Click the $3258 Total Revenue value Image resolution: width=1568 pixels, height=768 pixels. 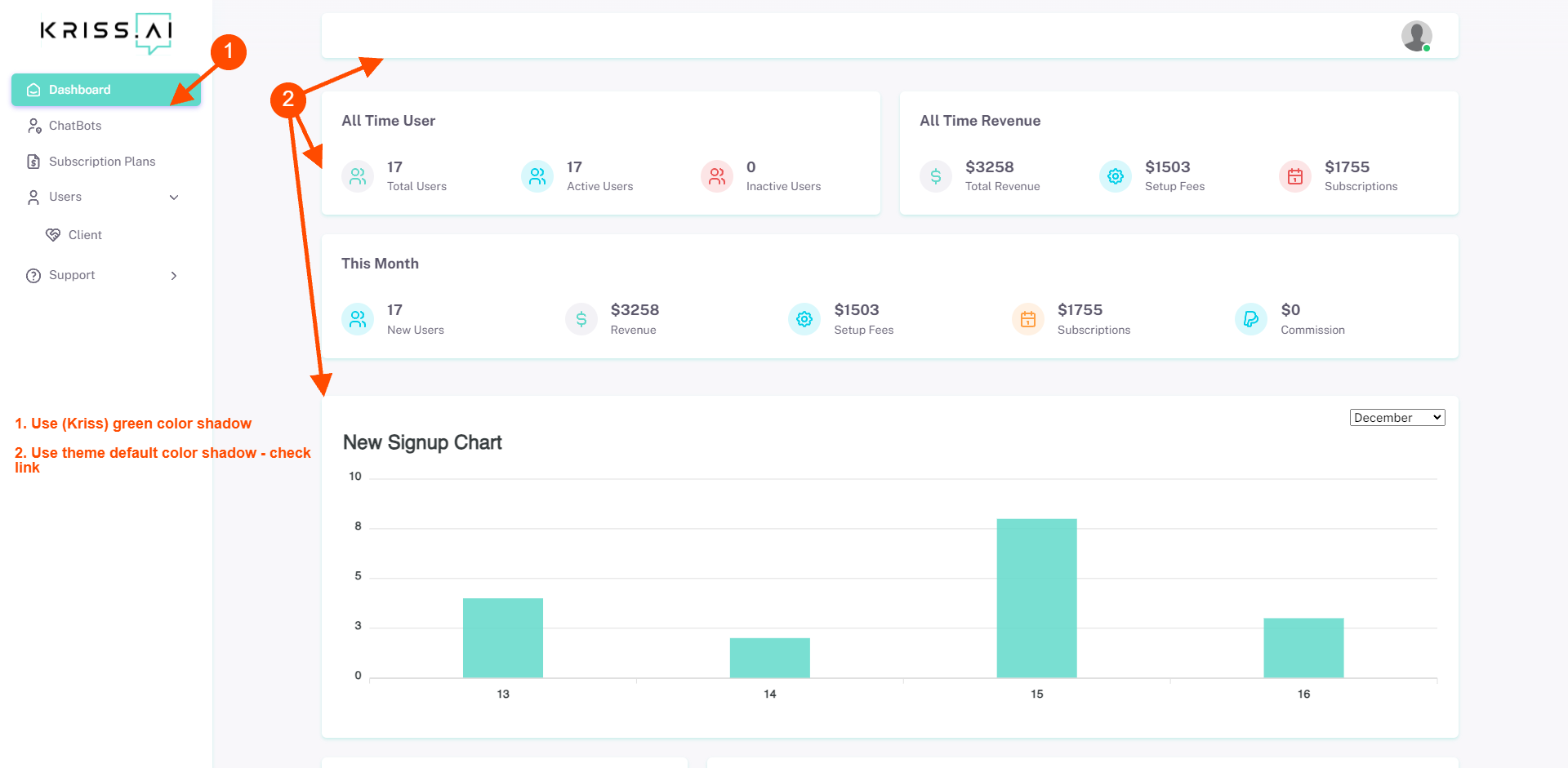point(990,167)
